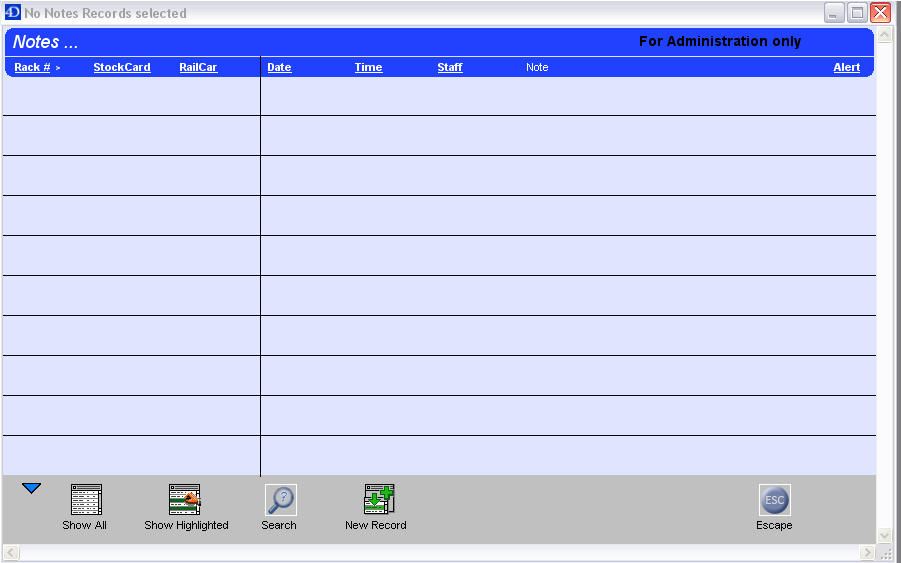The height and width of the screenshot is (563, 901).
Task: Sort by Rack # column header
Action: (32, 67)
